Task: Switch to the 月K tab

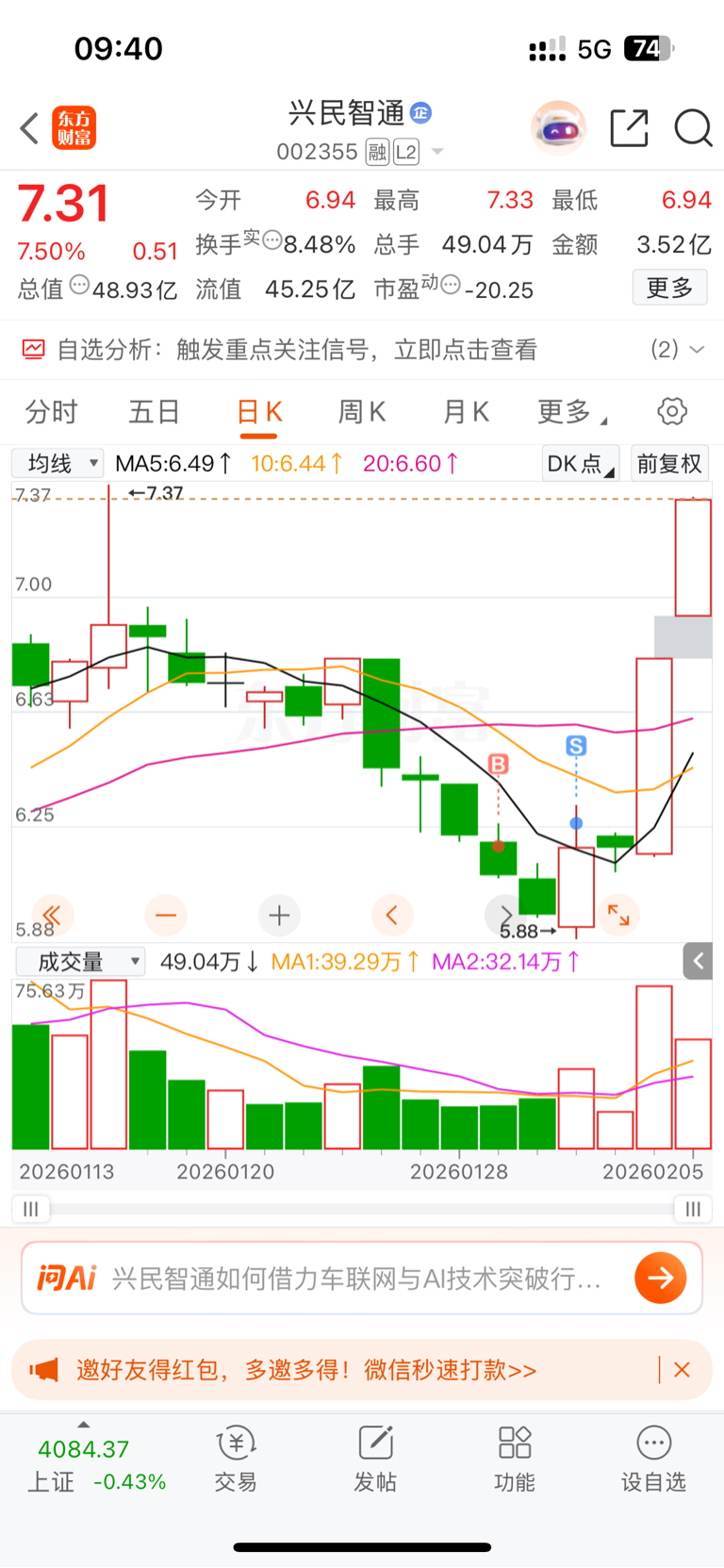Action: [465, 412]
